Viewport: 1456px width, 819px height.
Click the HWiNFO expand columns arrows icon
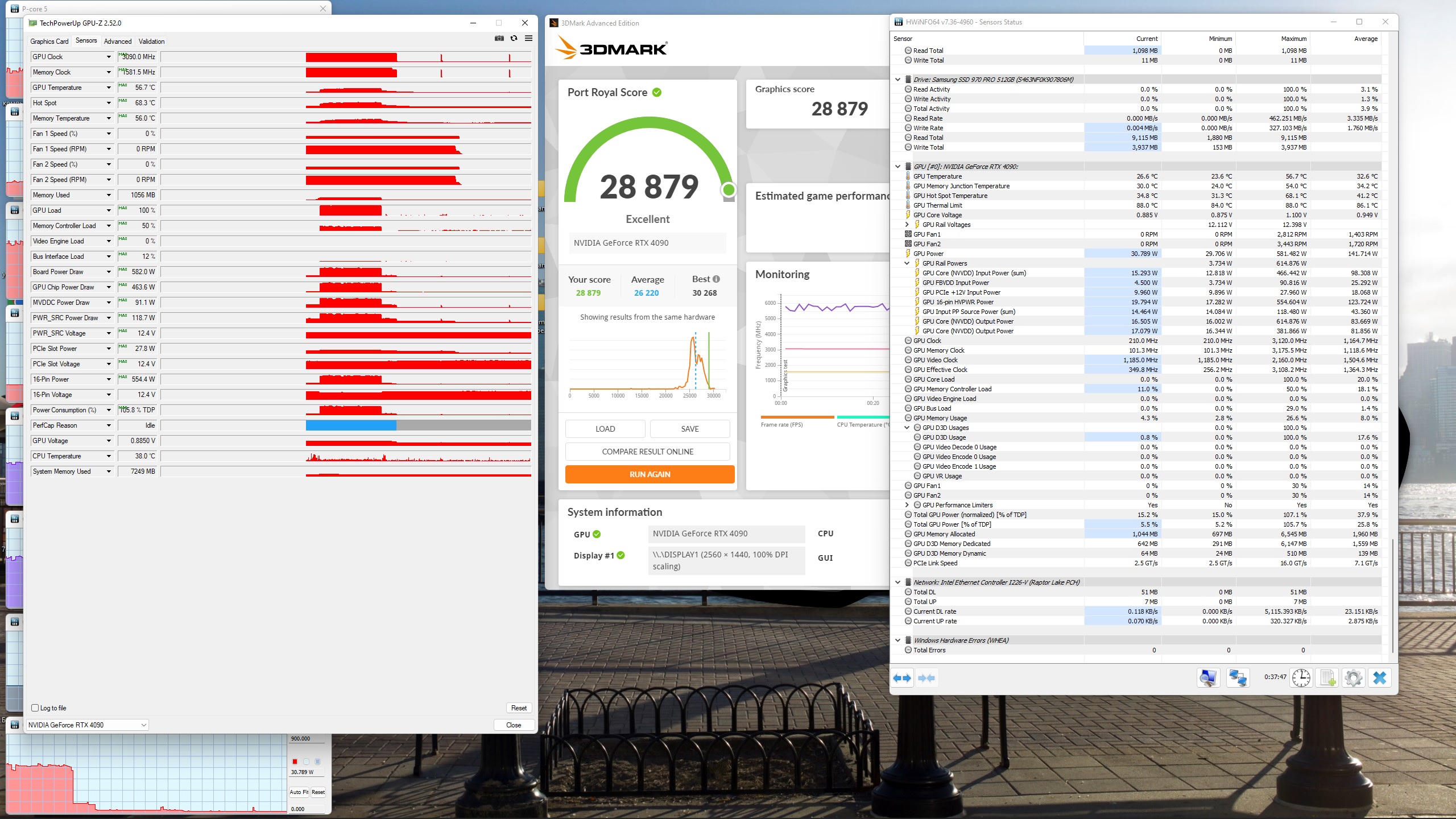tap(902, 678)
